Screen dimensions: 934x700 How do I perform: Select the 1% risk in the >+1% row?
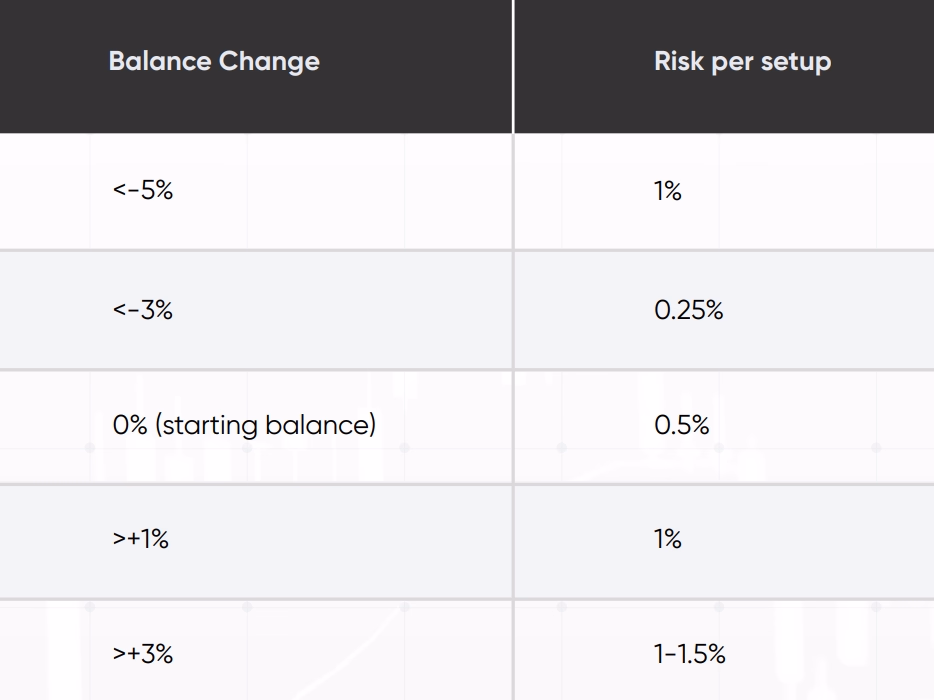tap(668, 539)
